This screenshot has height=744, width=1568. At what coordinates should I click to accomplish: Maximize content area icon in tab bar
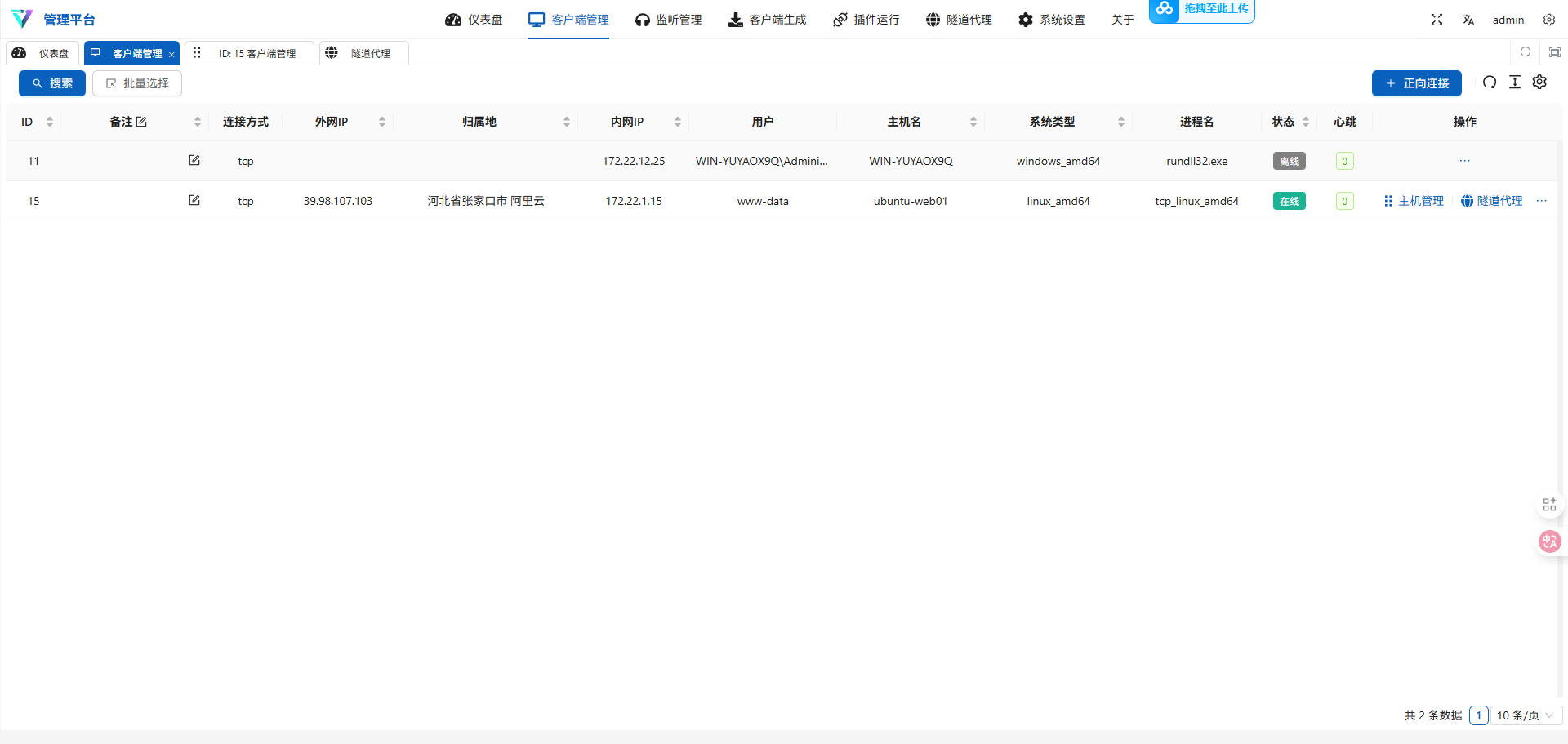[1555, 52]
